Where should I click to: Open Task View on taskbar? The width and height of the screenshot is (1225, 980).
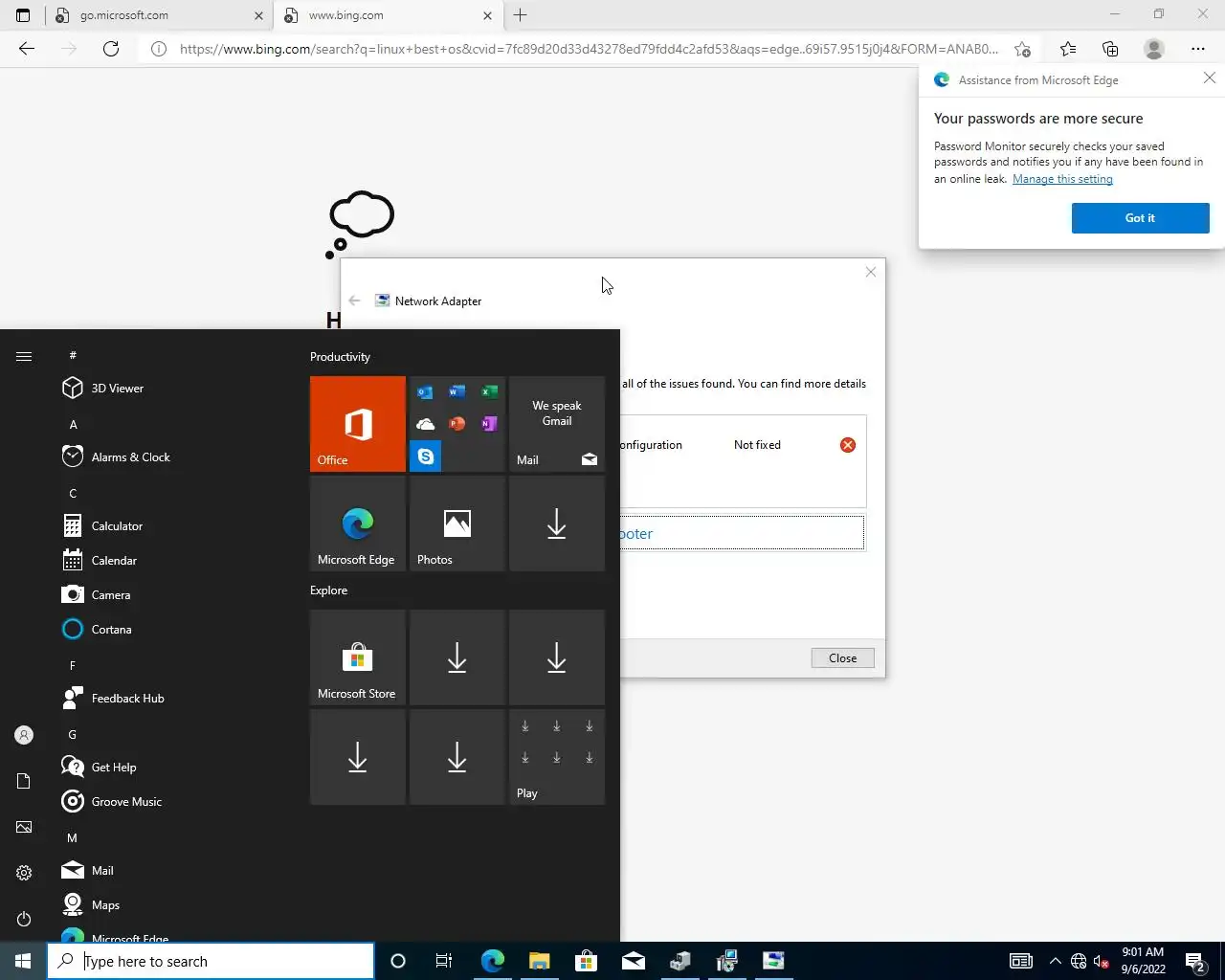(443, 961)
